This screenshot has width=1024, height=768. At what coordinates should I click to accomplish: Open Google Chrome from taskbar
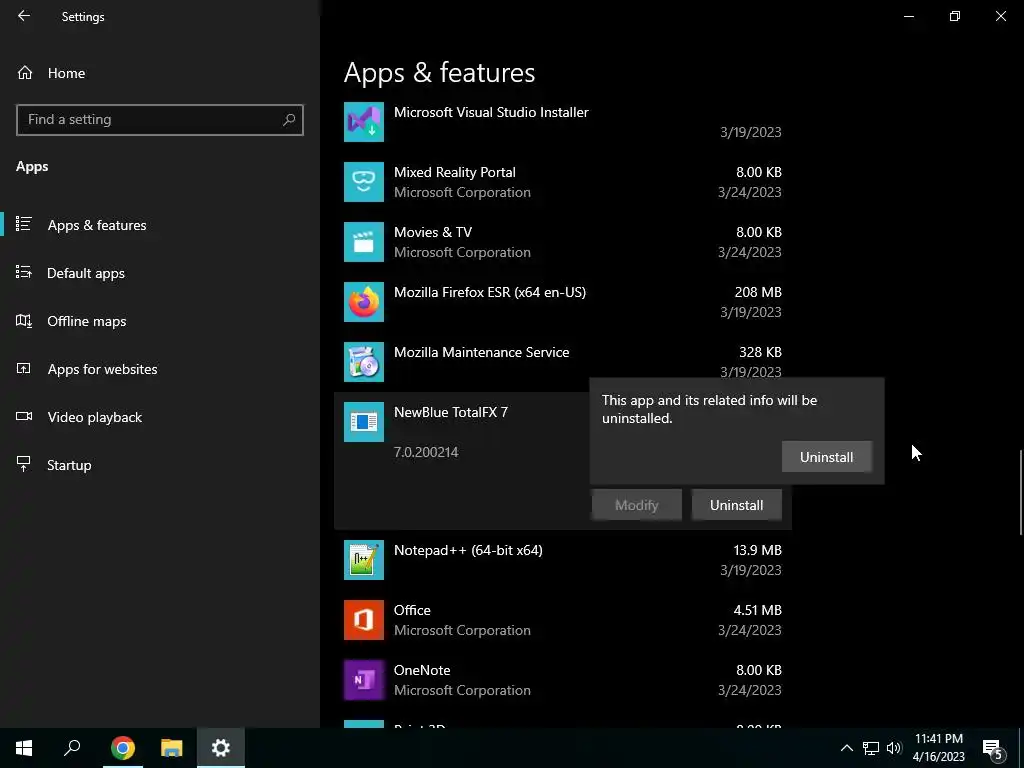(x=123, y=748)
